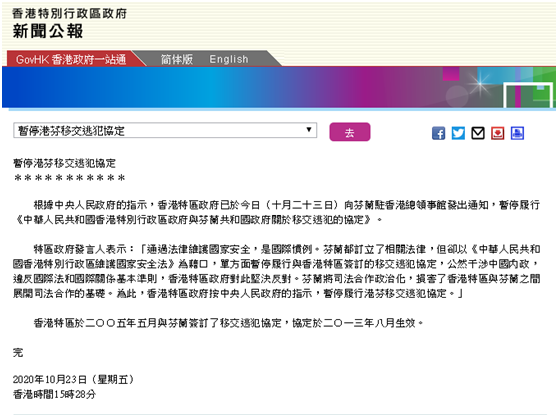
Task: Share the article via Twitter icon
Action: click(x=458, y=133)
